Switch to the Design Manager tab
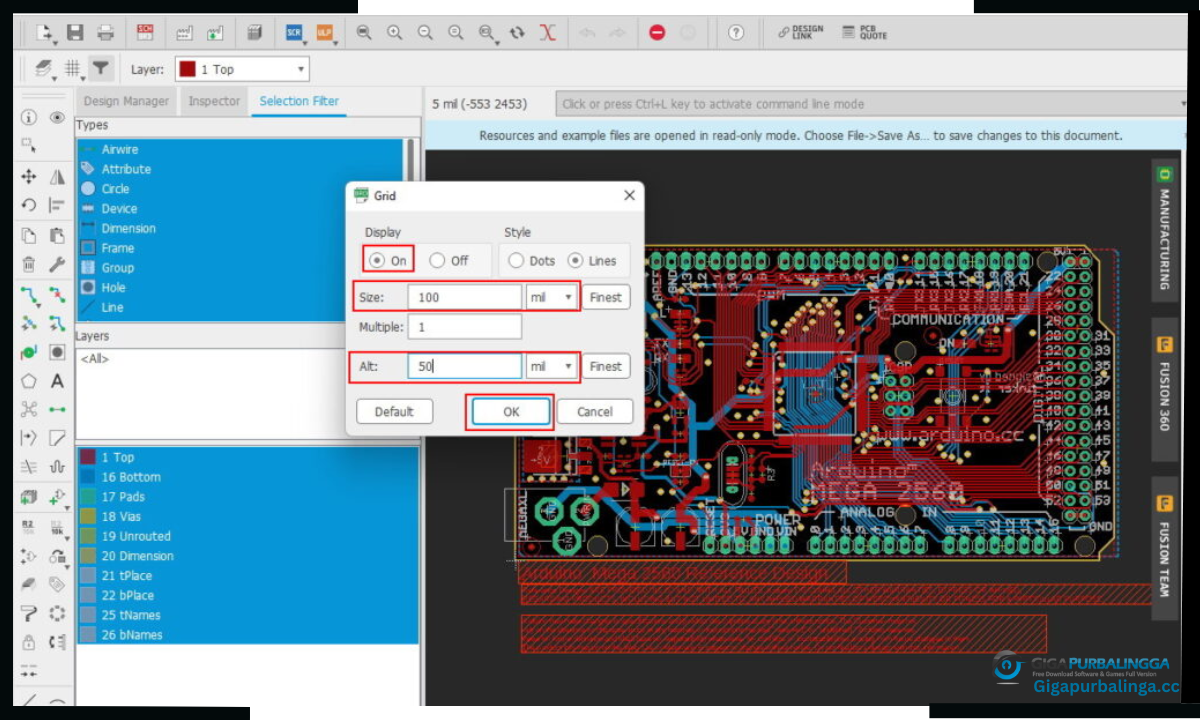 [x=127, y=101]
